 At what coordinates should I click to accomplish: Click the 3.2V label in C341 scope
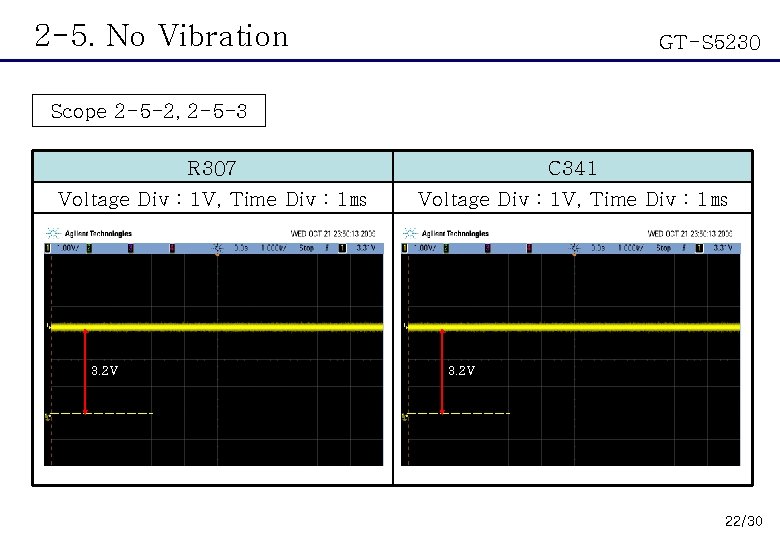(461, 370)
